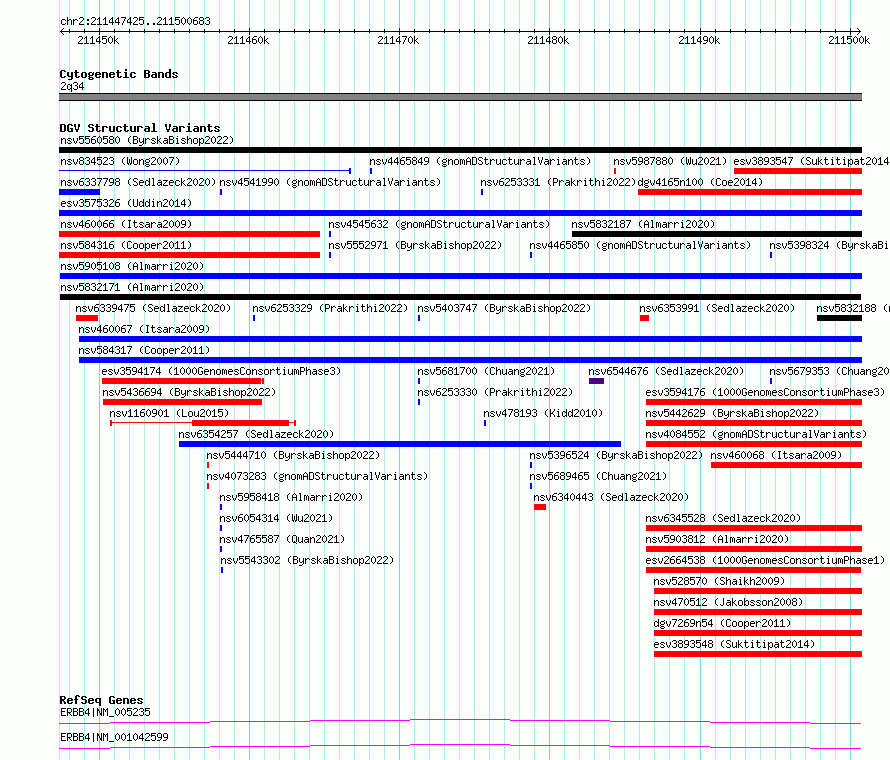Select the ERBB4|NM_001042599 gene label
The image size is (890, 760).
115,737
